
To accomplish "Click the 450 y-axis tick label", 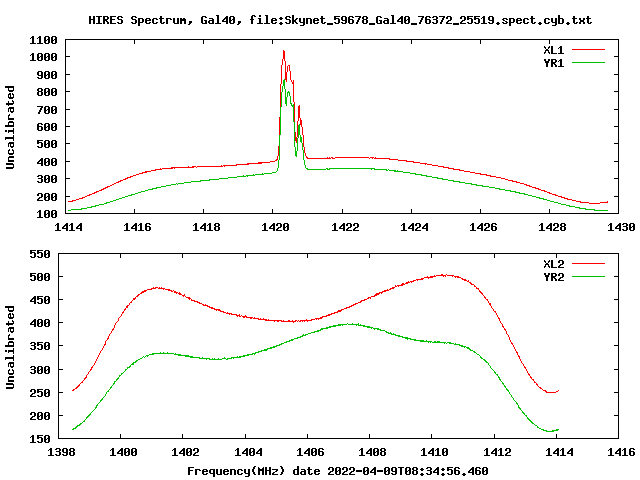I will click(x=40, y=300).
